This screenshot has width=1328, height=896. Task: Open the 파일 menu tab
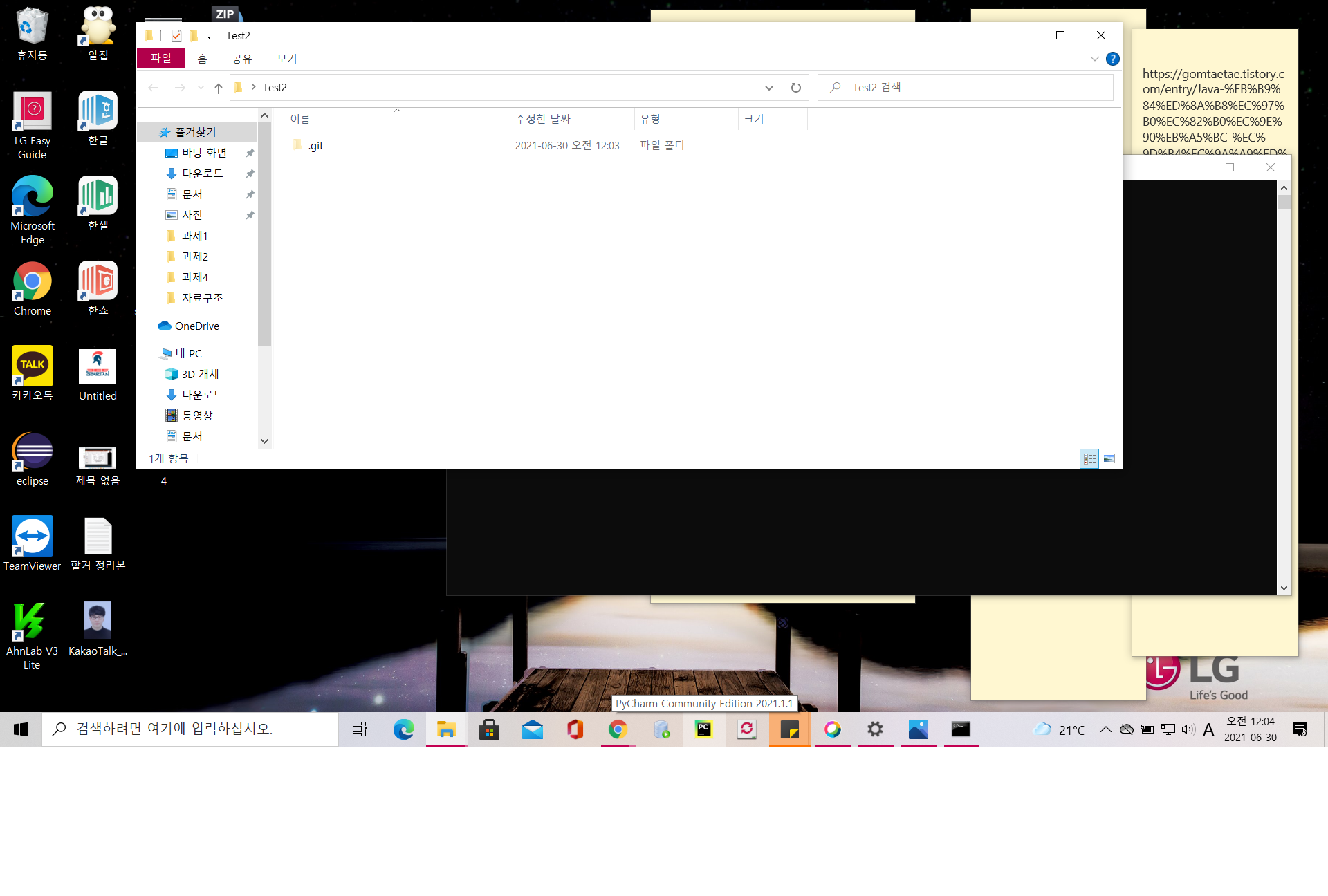(x=161, y=59)
